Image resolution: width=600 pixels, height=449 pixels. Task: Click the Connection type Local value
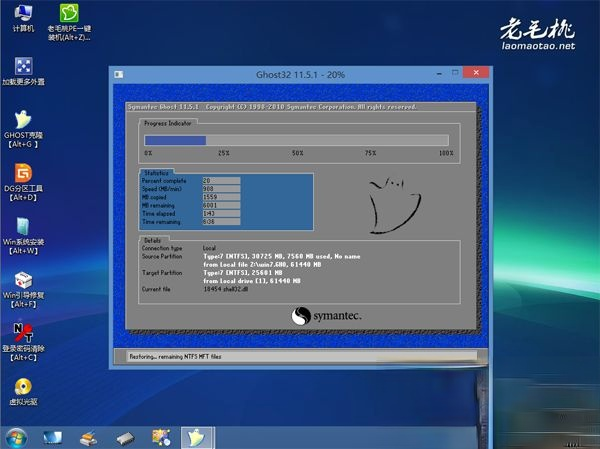point(209,248)
